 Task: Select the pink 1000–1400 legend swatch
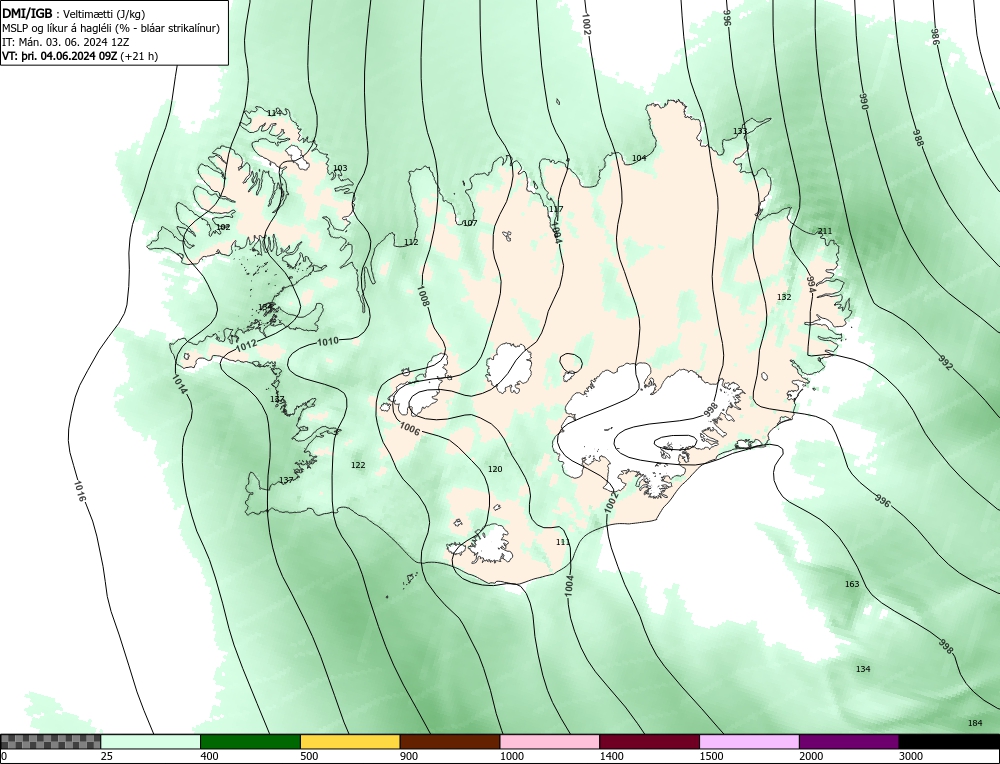(x=550, y=742)
